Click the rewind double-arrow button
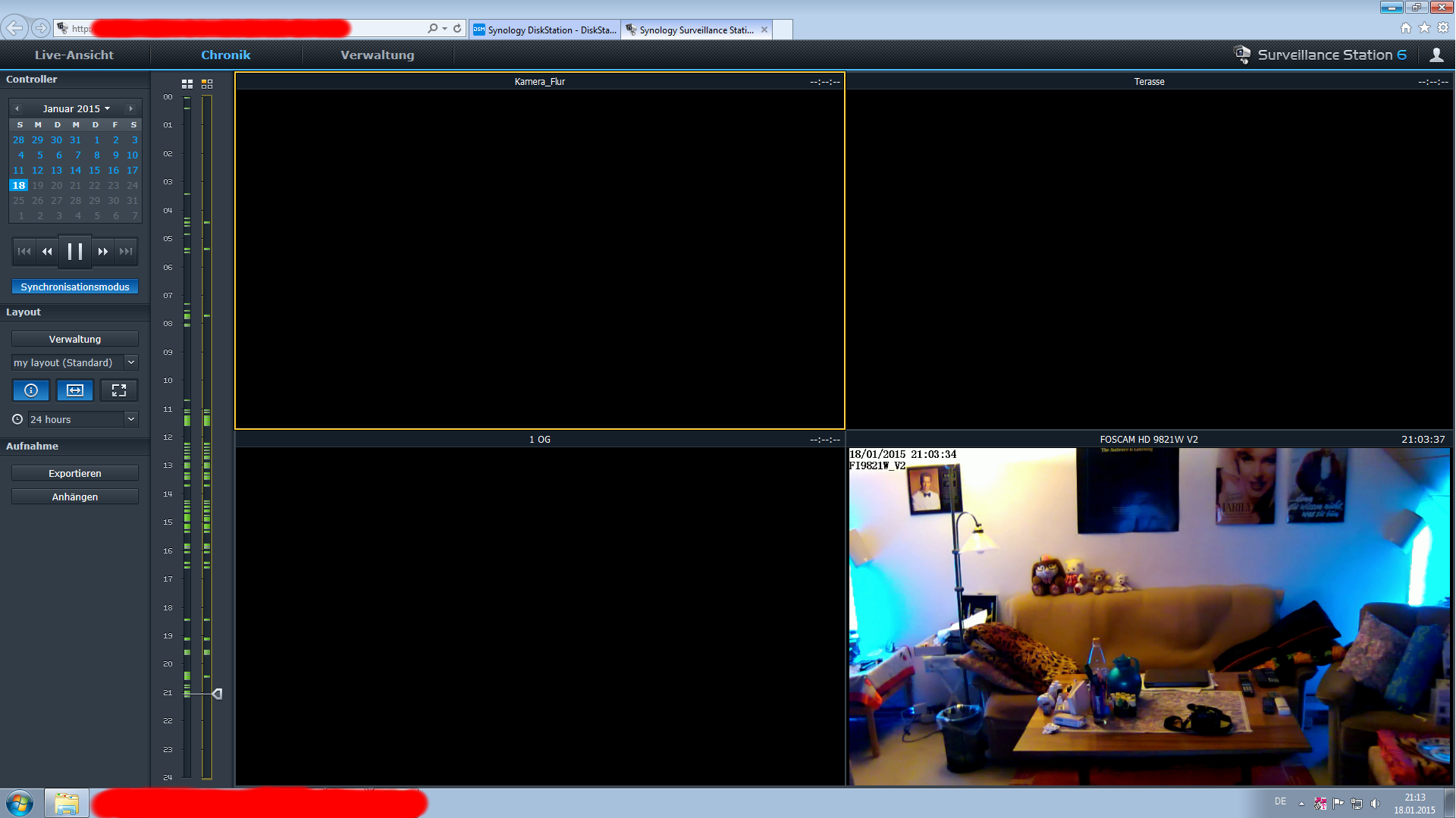The image size is (1456, 818). [x=47, y=252]
